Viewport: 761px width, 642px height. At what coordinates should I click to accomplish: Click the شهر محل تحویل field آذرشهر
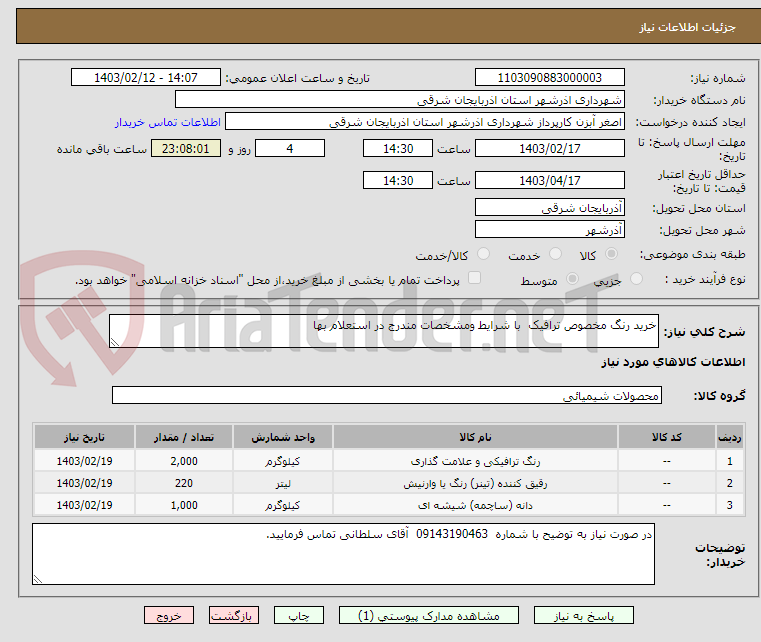pos(549,230)
